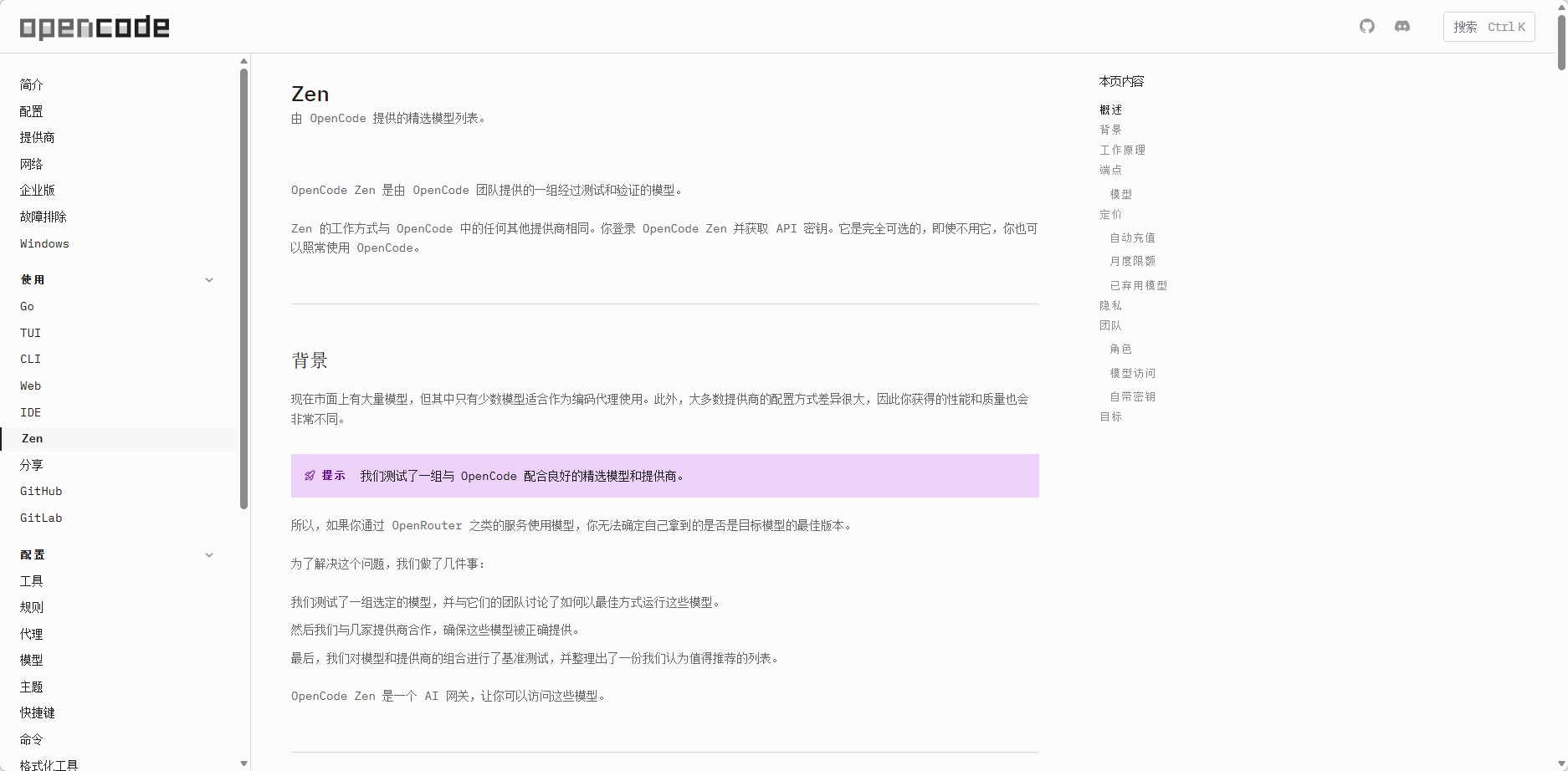Viewport: 1568px width, 771px height.
Task: Open 模型 sidebar page
Action: 32,660
